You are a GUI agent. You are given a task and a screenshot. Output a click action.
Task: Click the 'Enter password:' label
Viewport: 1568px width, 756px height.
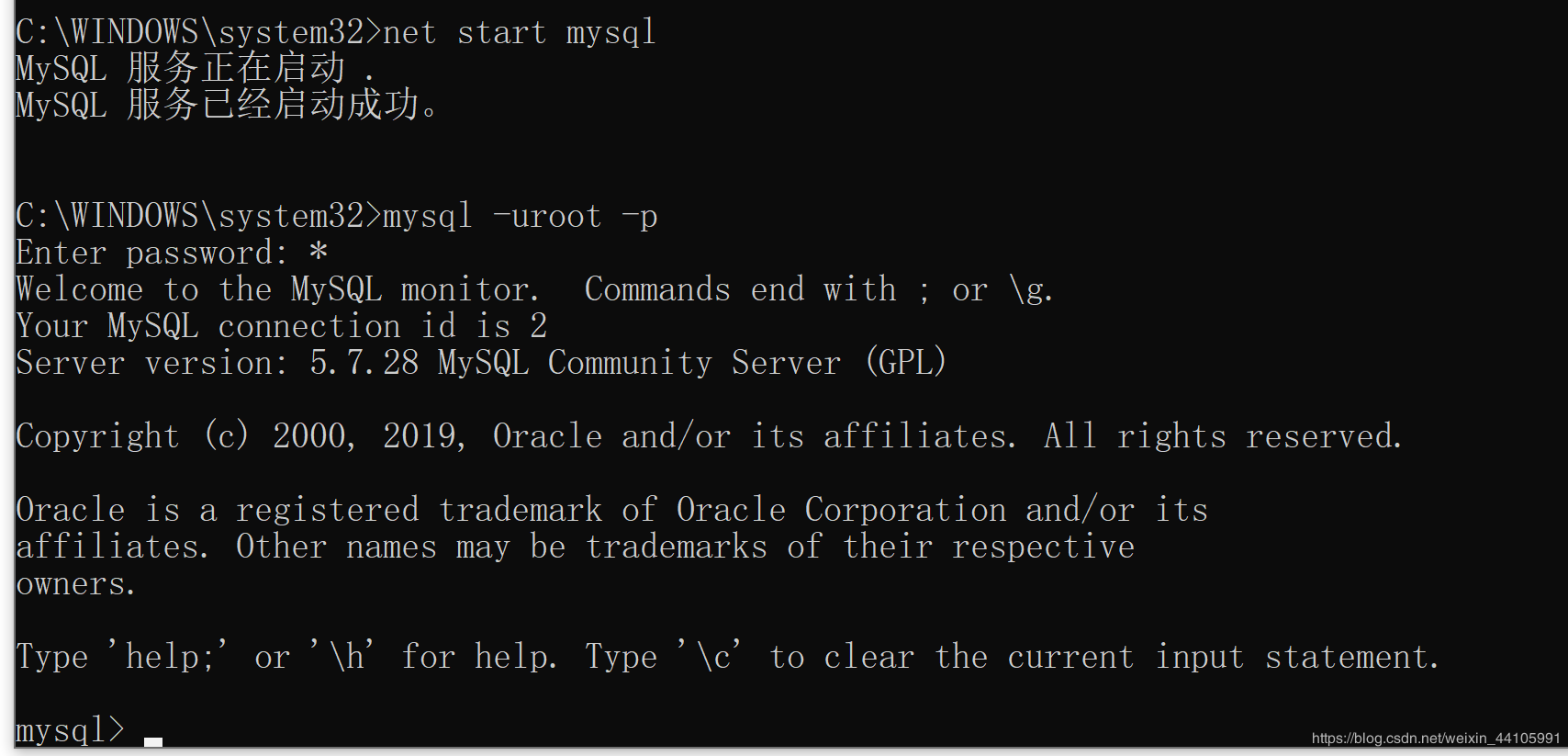151,254
